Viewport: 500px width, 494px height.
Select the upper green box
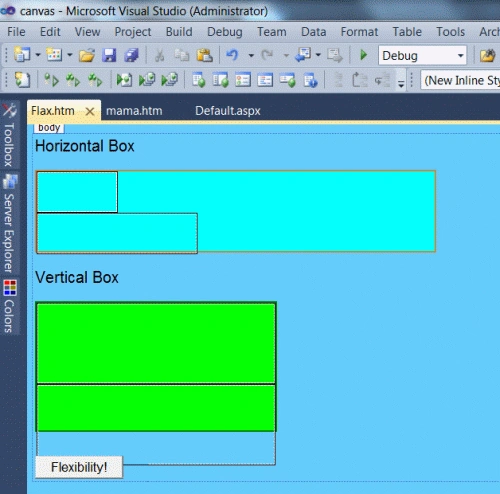156,343
